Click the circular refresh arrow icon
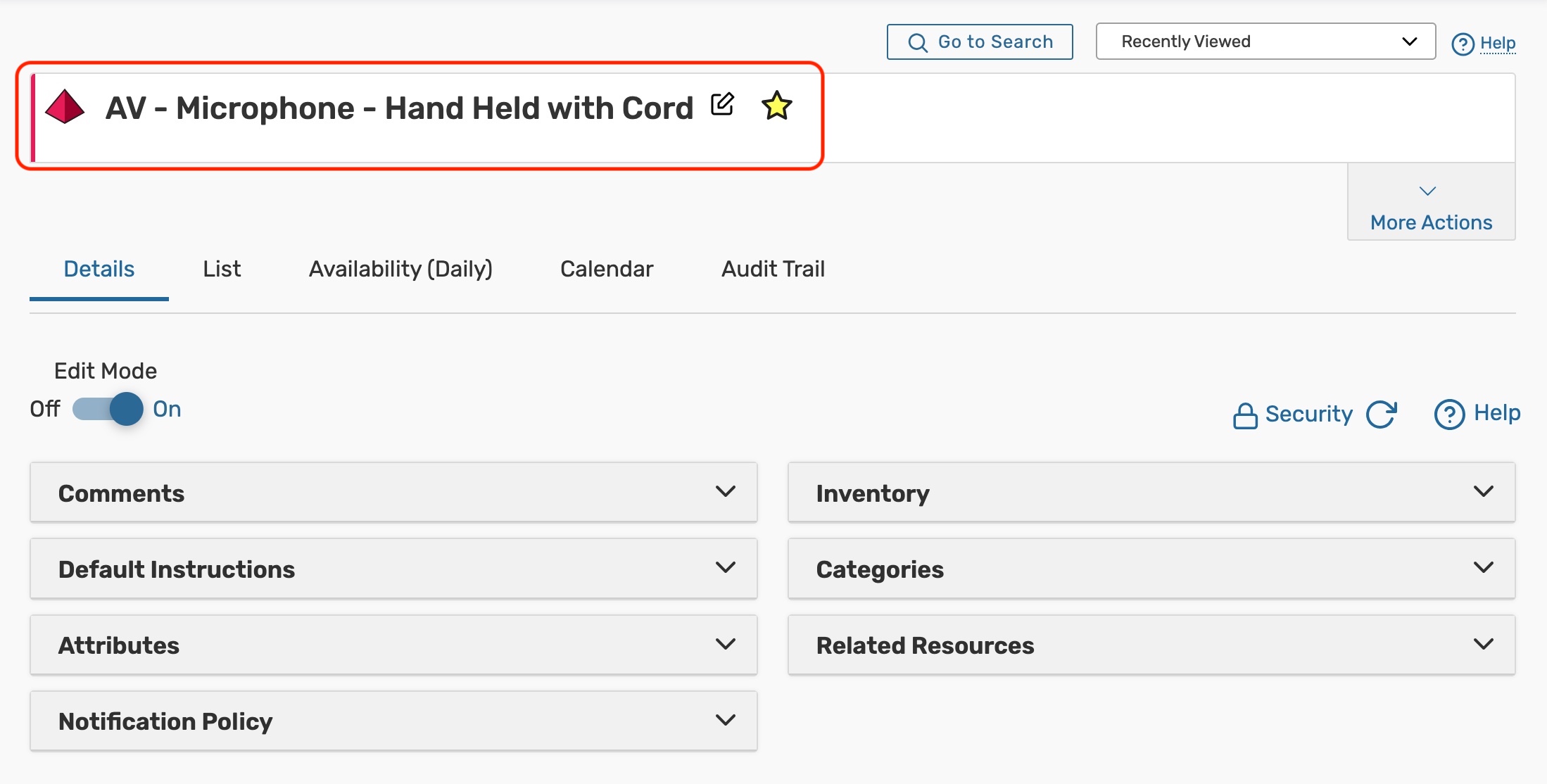Screen dimensions: 1547x784 tap(1381, 414)
